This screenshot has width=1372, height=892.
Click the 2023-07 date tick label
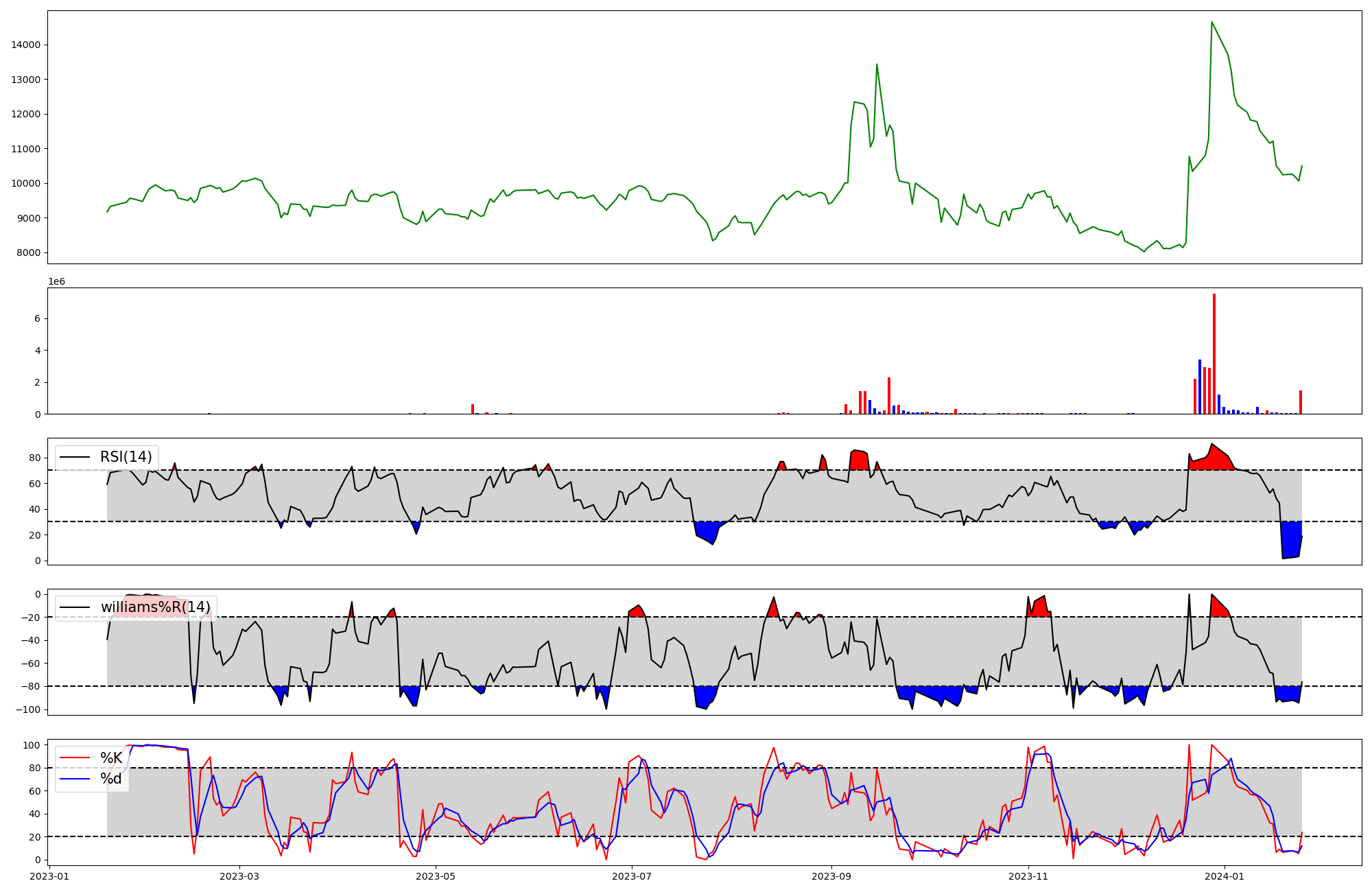[x=632, y=876]
